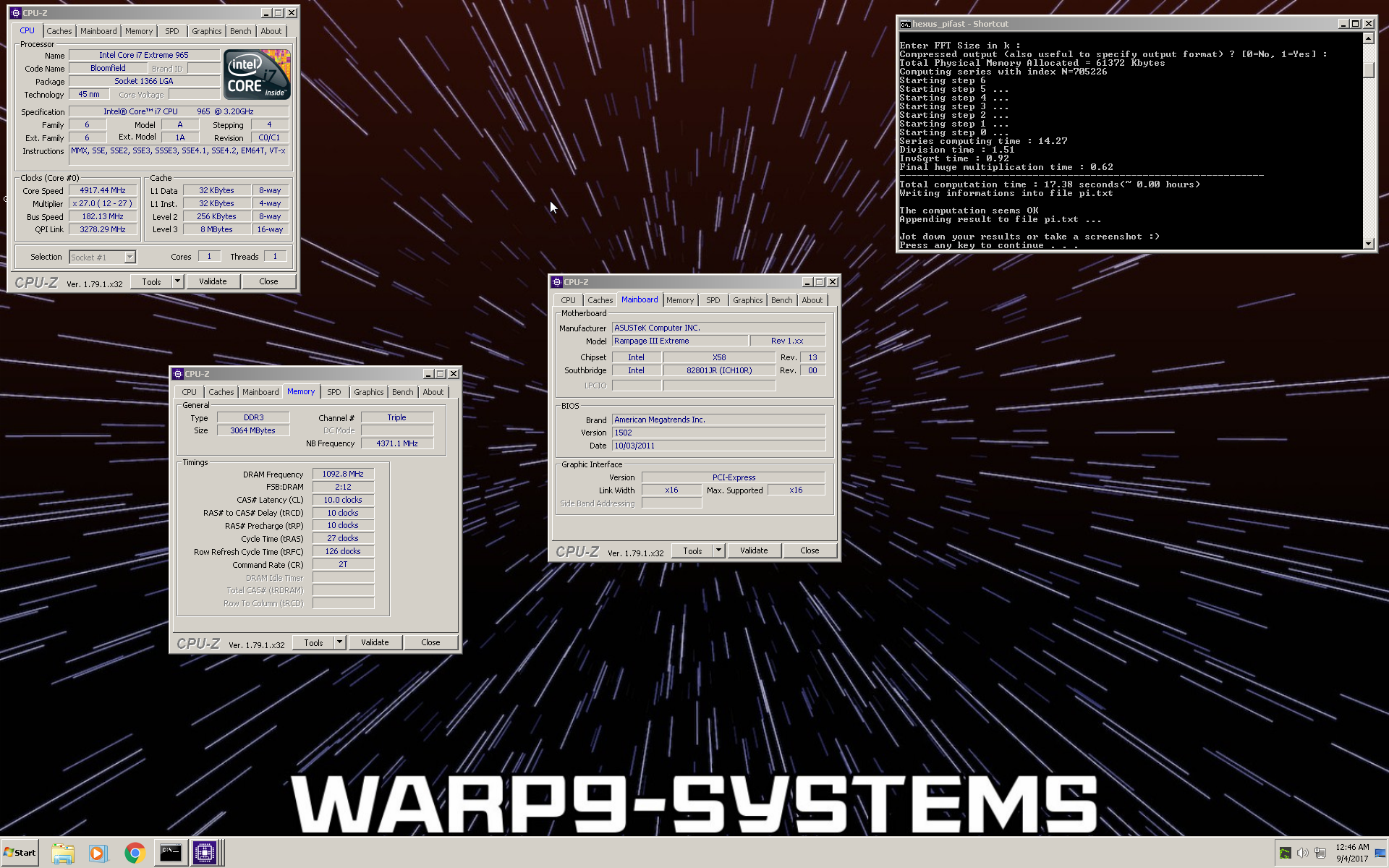Expand the Tools dropdown arrow in CPU window
Screen dimensions: 1389x868
(177, 281)
